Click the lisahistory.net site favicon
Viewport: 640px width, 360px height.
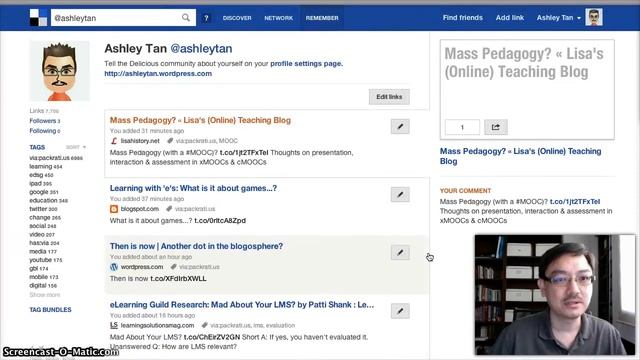tap(114, 141)
